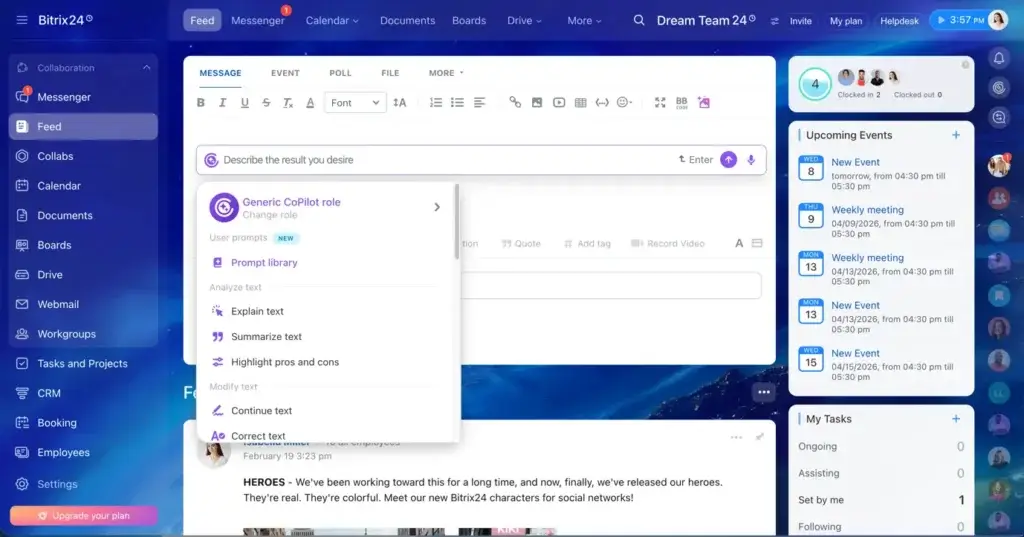Insert a table

pyautogui.click(x=581, y=103)
